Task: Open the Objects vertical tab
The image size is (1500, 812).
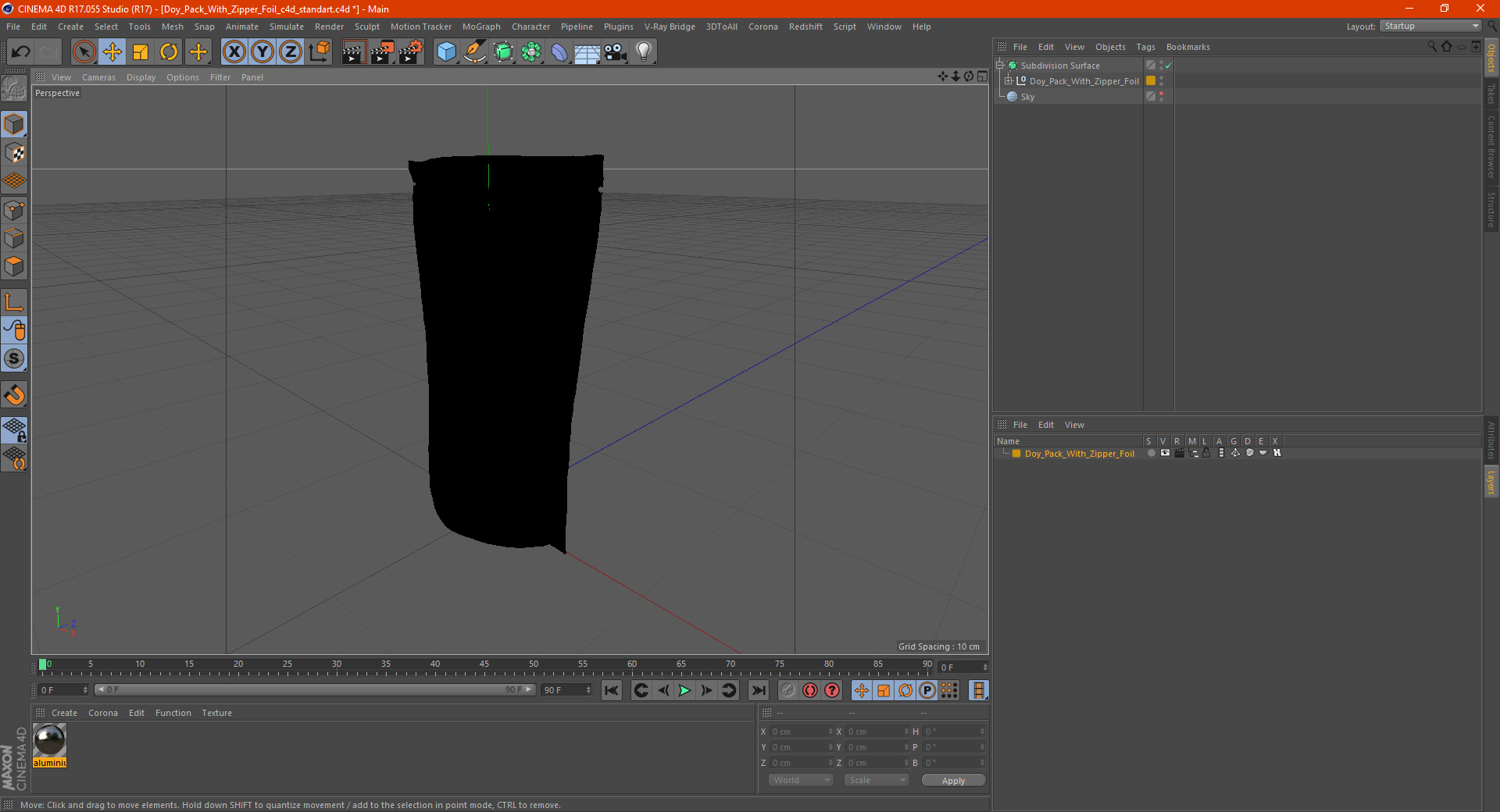Action: (x=1491, y=58)
